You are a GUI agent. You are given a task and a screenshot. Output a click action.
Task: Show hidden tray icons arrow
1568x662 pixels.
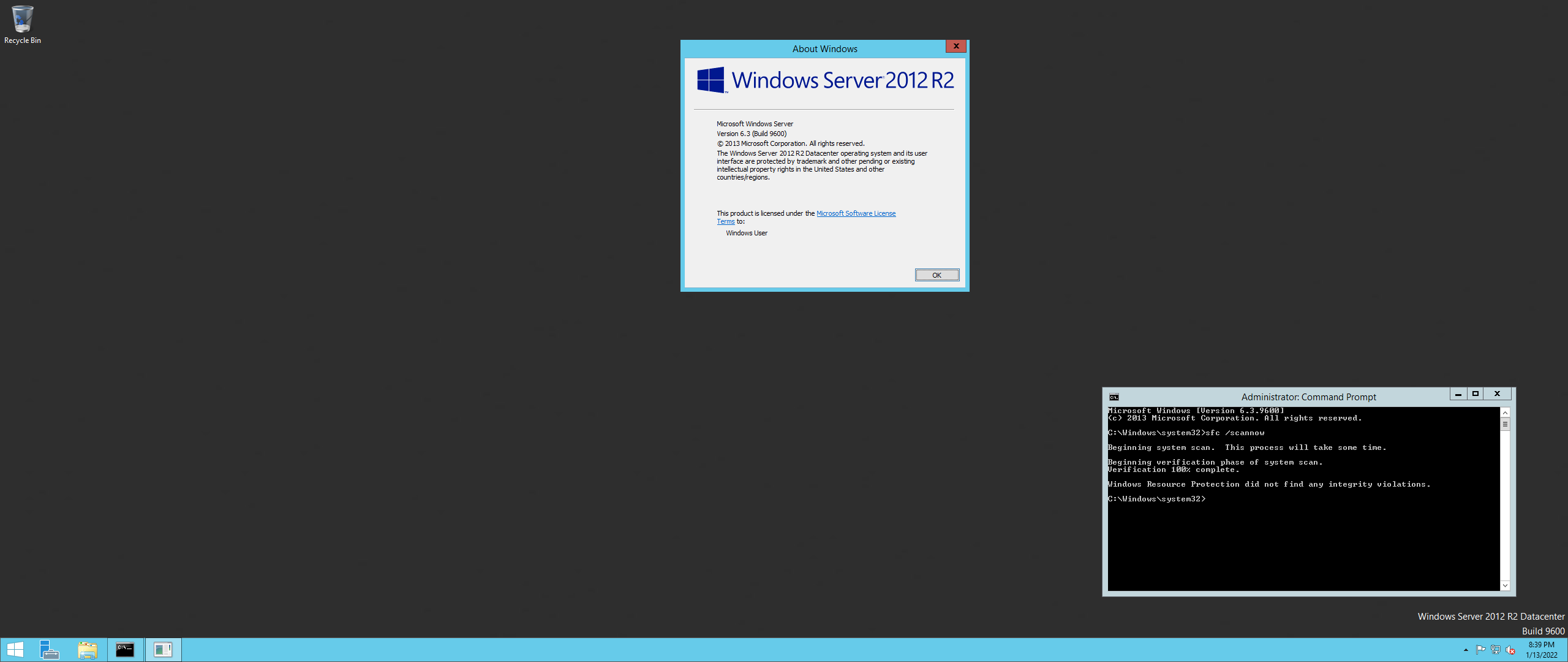(x=1466, y=650)
